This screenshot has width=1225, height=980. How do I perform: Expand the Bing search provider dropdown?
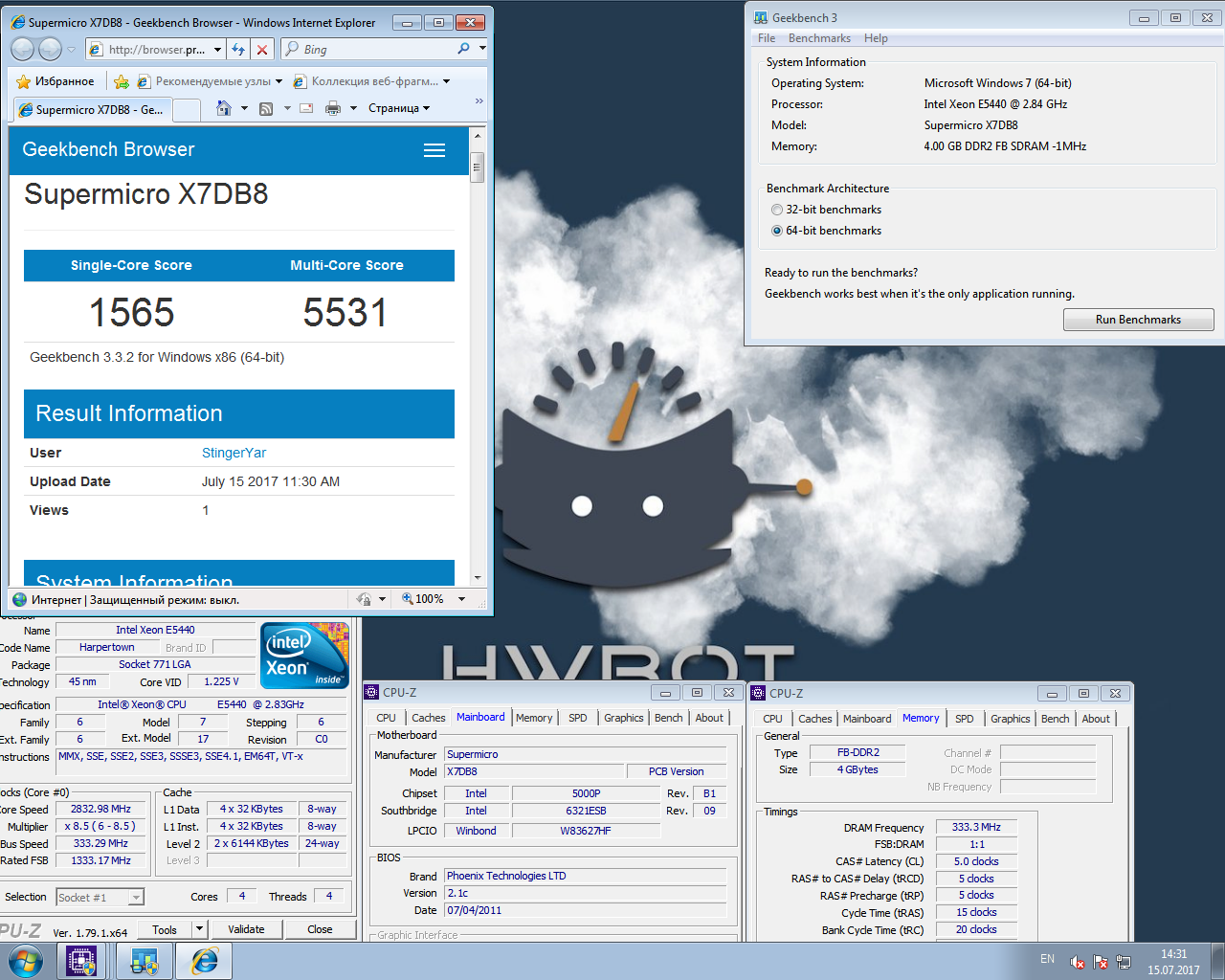pyautogui.click(x=482, y=48)
